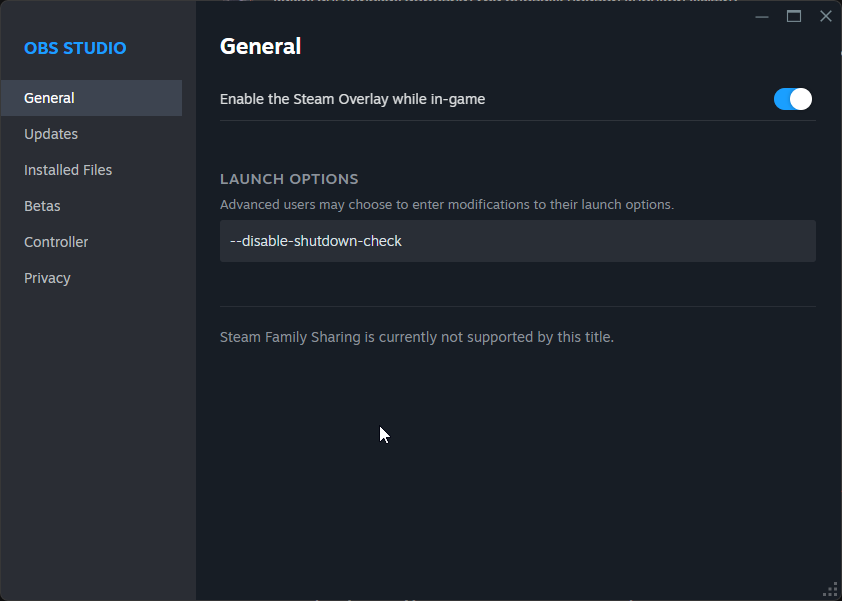Focus the launch options text field
The image size is (842, 601).
tap(517, 241)
